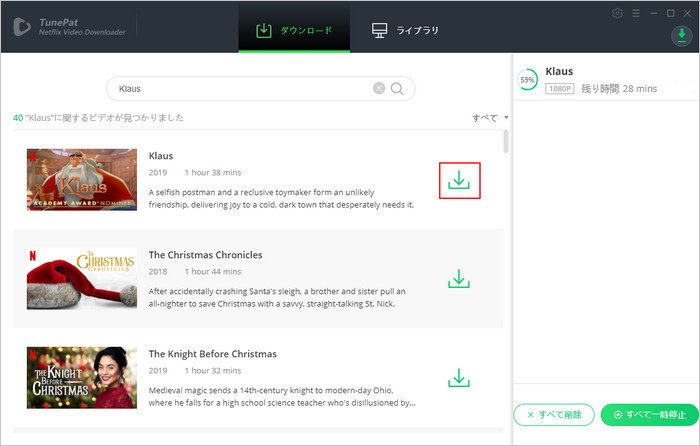Click the TunePat logo
The width and height of the screenshot is (700, 446).
point(21,27)
